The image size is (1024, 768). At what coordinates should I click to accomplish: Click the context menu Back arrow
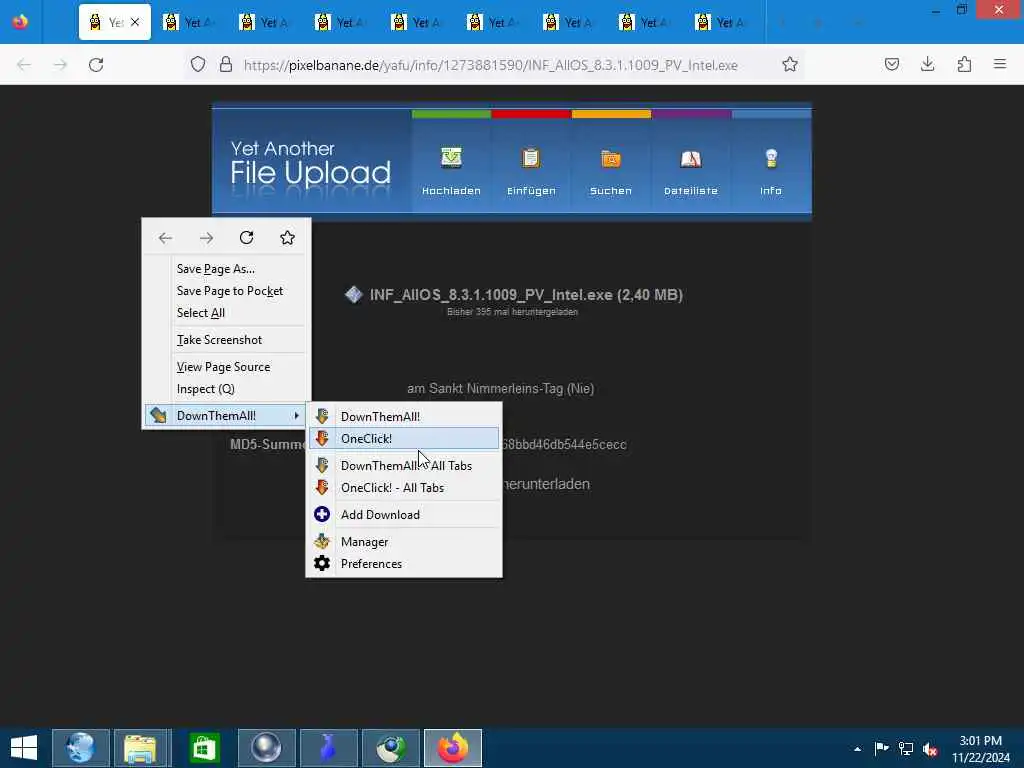click(165, 238)
